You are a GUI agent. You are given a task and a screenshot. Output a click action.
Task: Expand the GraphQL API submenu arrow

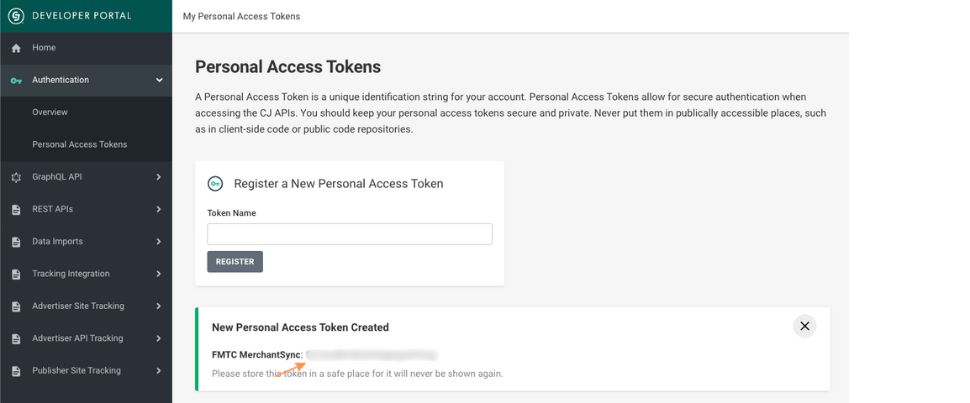tap(159, 177)
